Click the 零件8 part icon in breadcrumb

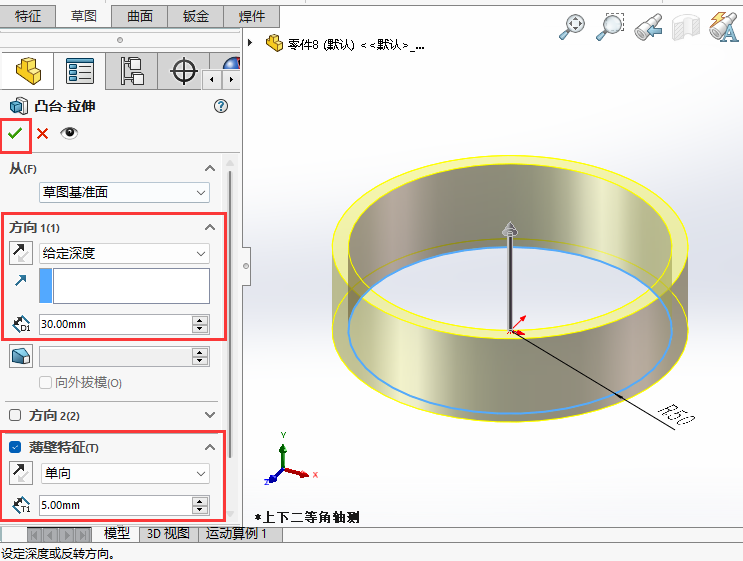(274, 44)
